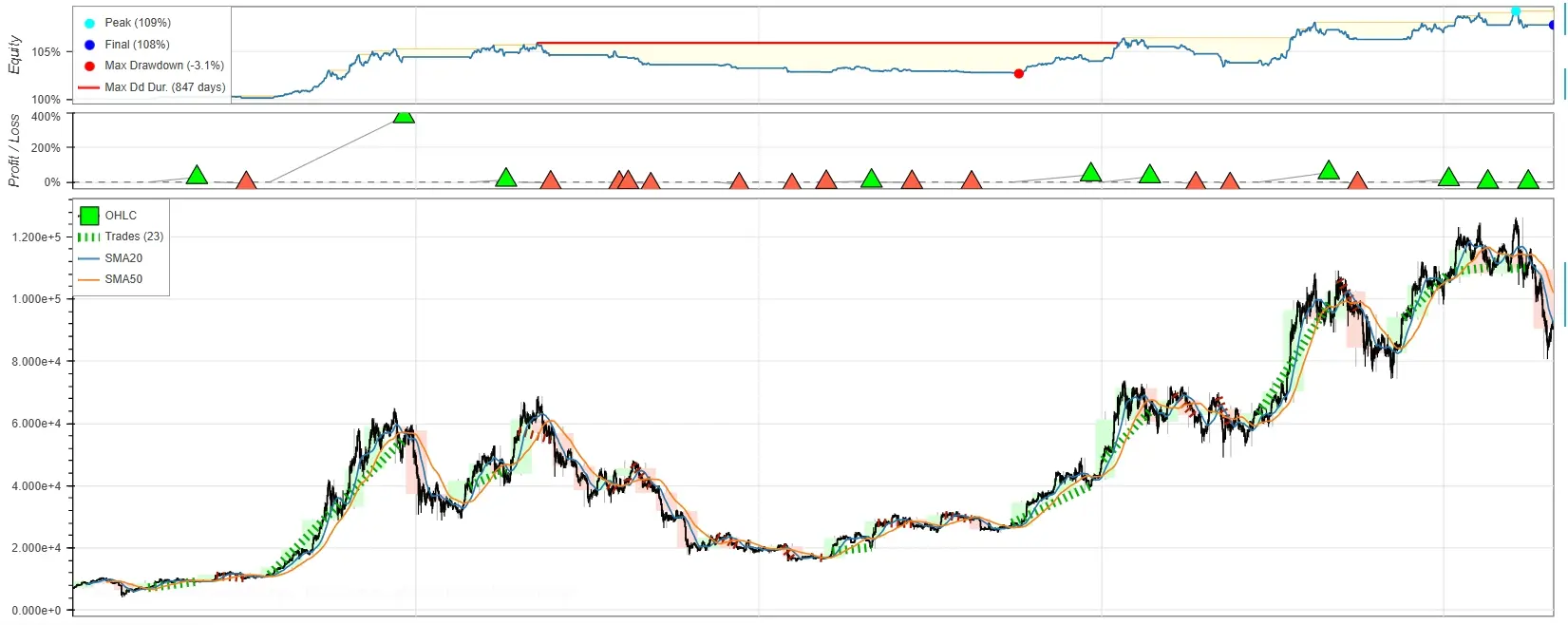Toggle the Max Dd Dur. (847 days) legend entry
This screenshot has height=625, width=1568.
[x=152, y=87]
